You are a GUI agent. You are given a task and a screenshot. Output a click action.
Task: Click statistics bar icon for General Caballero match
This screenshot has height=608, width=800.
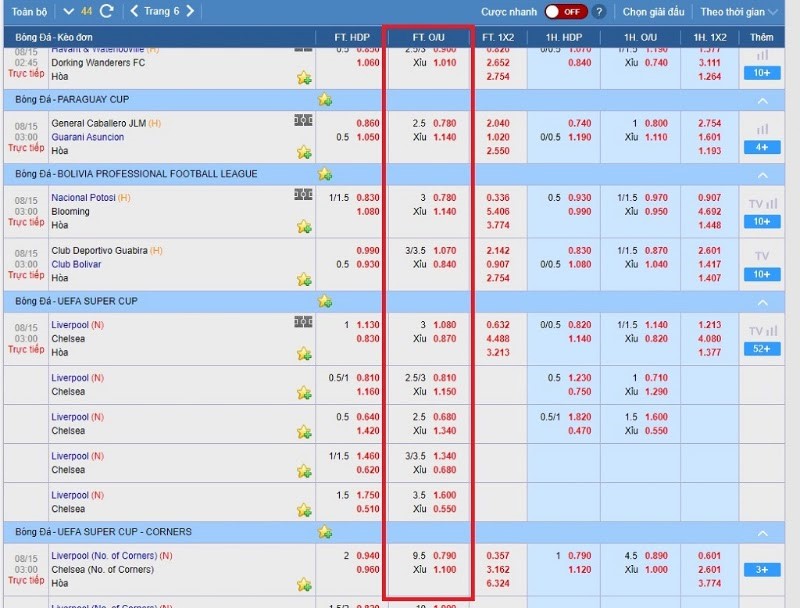click(762, 129)
